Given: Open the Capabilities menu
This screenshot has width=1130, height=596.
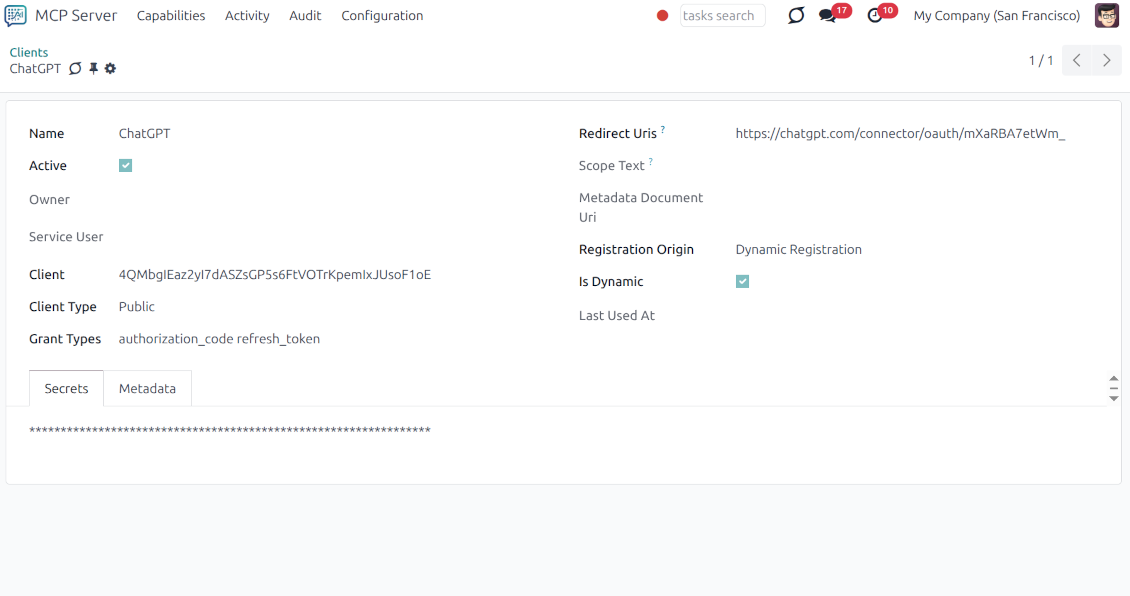Looking at the screenshot, I should 171,15.
